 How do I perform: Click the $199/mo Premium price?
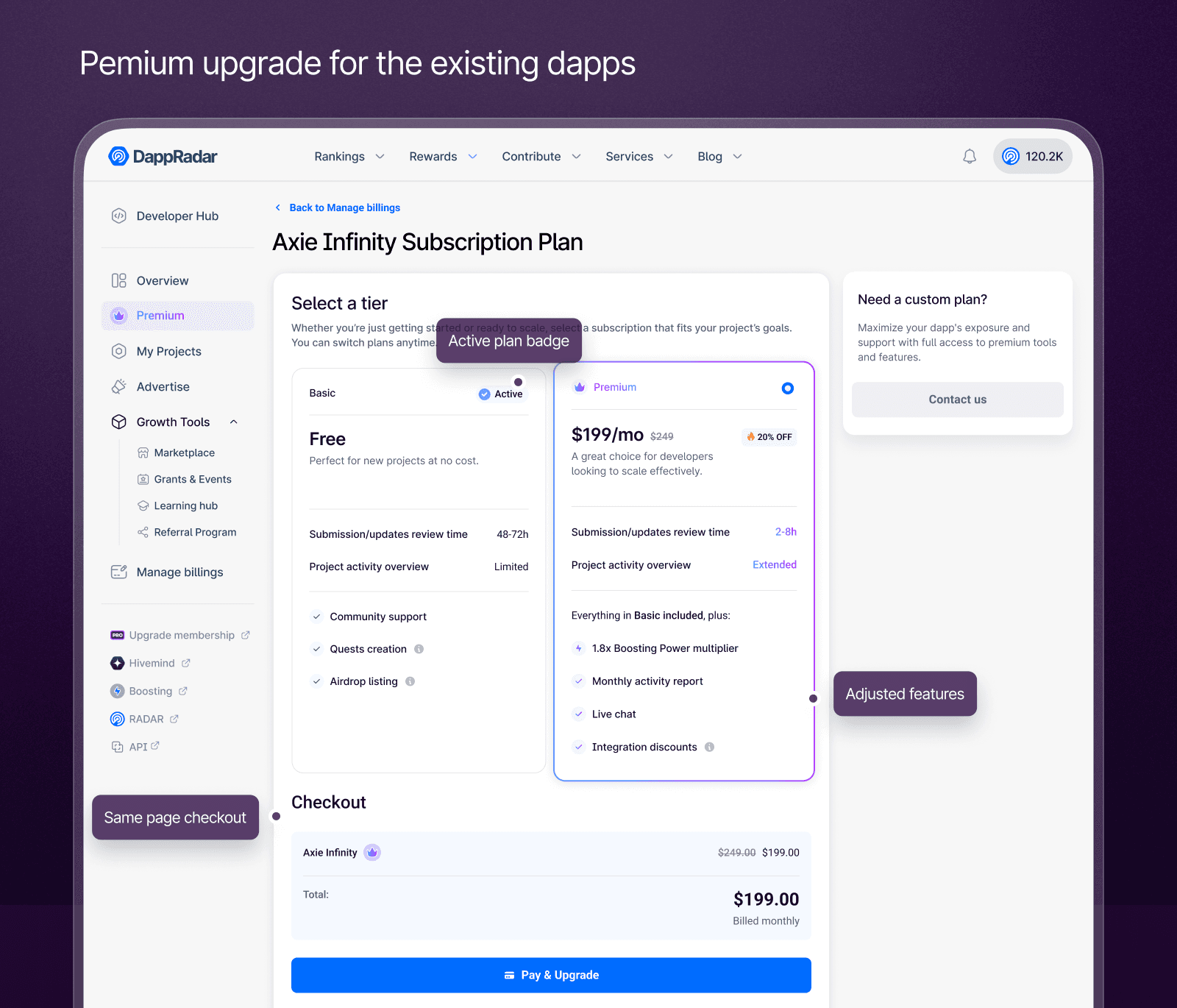point(608,435)
